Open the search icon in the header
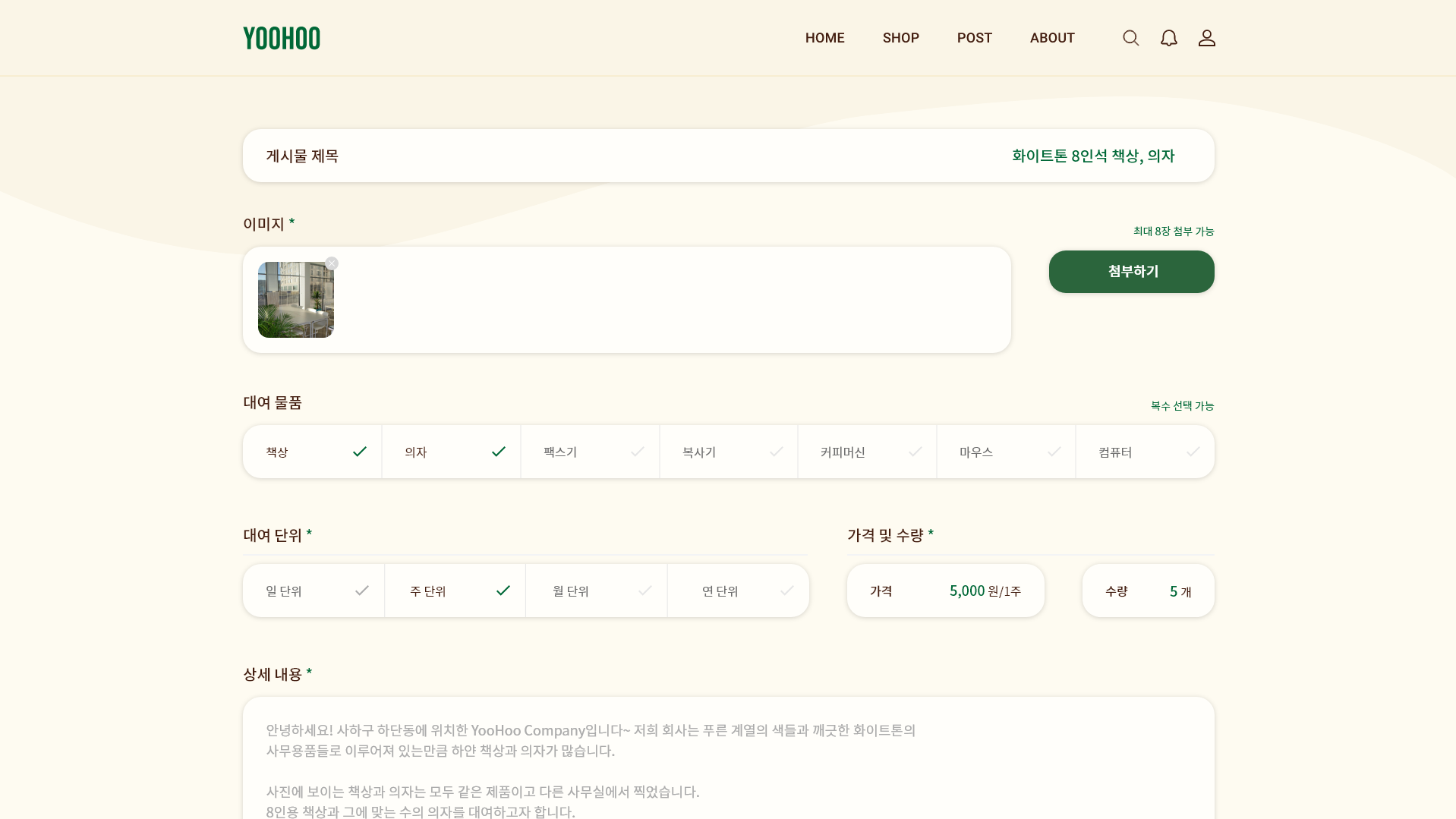The height and width of the screenshot is (819, 1456). (x=1130, y=37)
